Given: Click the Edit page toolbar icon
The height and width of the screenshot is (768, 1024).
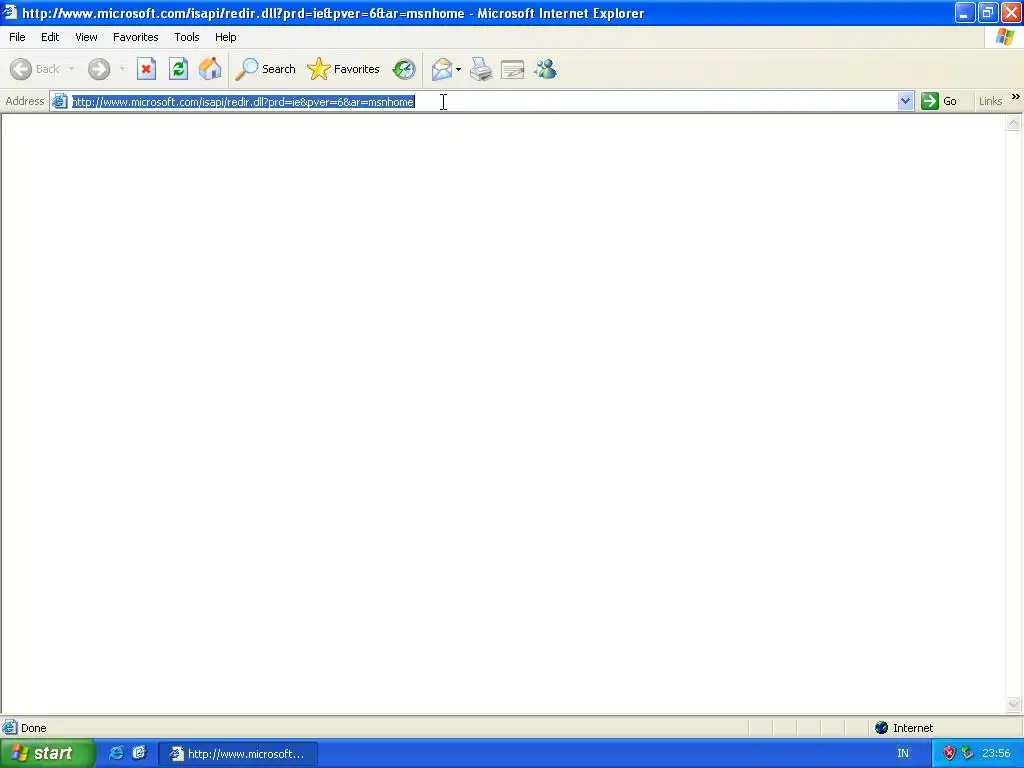Looking at the screenshot, I should (x=513, y=69).
